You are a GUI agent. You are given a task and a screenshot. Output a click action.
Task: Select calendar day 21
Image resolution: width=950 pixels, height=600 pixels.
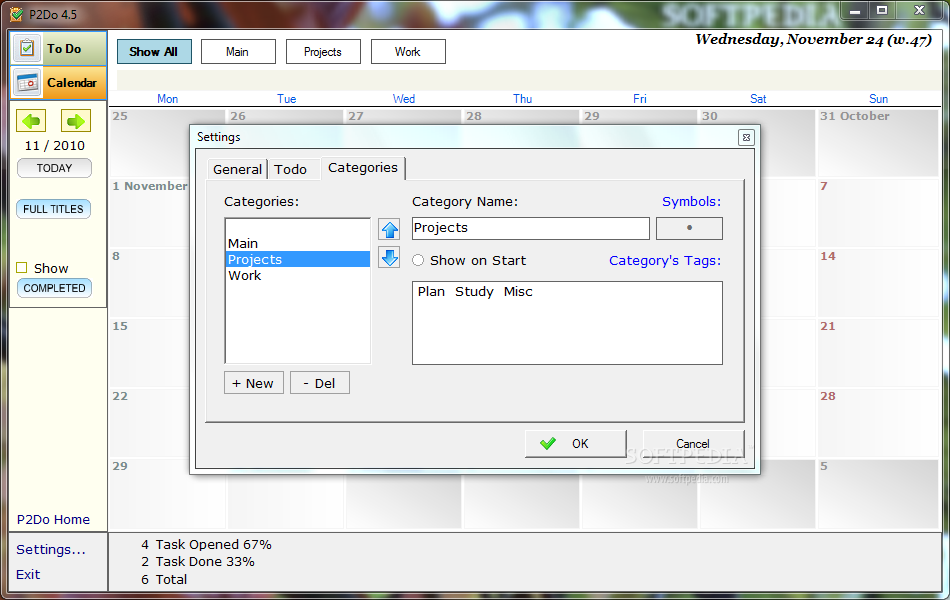tap(878, 353)
